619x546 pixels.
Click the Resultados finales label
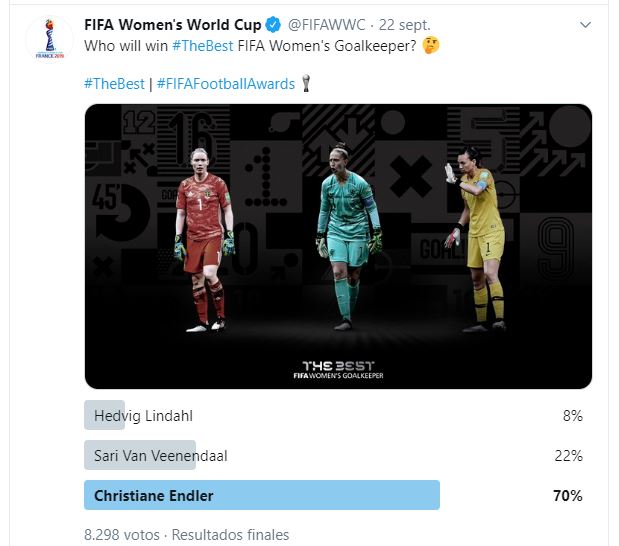tap(231, 535)
